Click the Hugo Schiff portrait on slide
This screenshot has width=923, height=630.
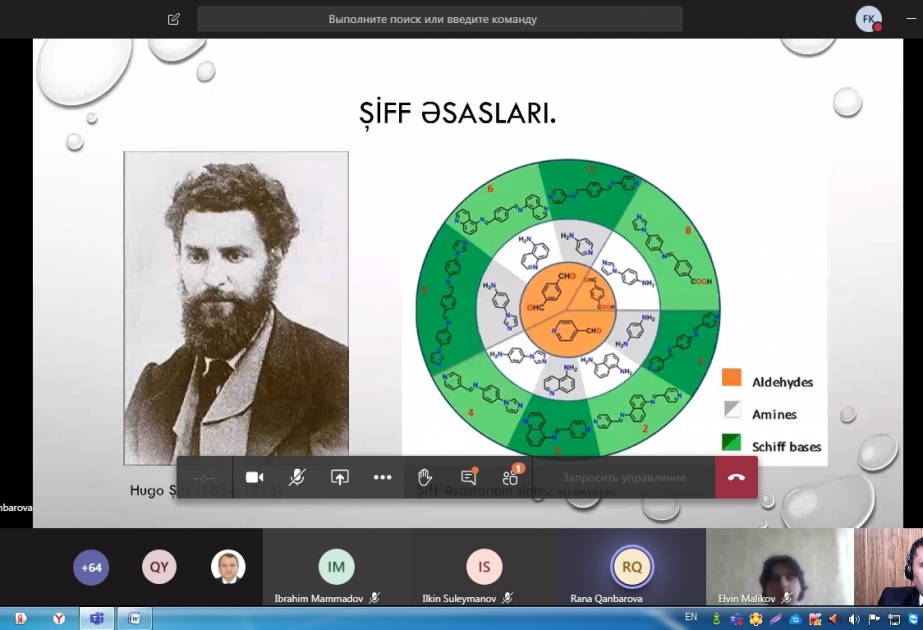[x=236, y=307]
